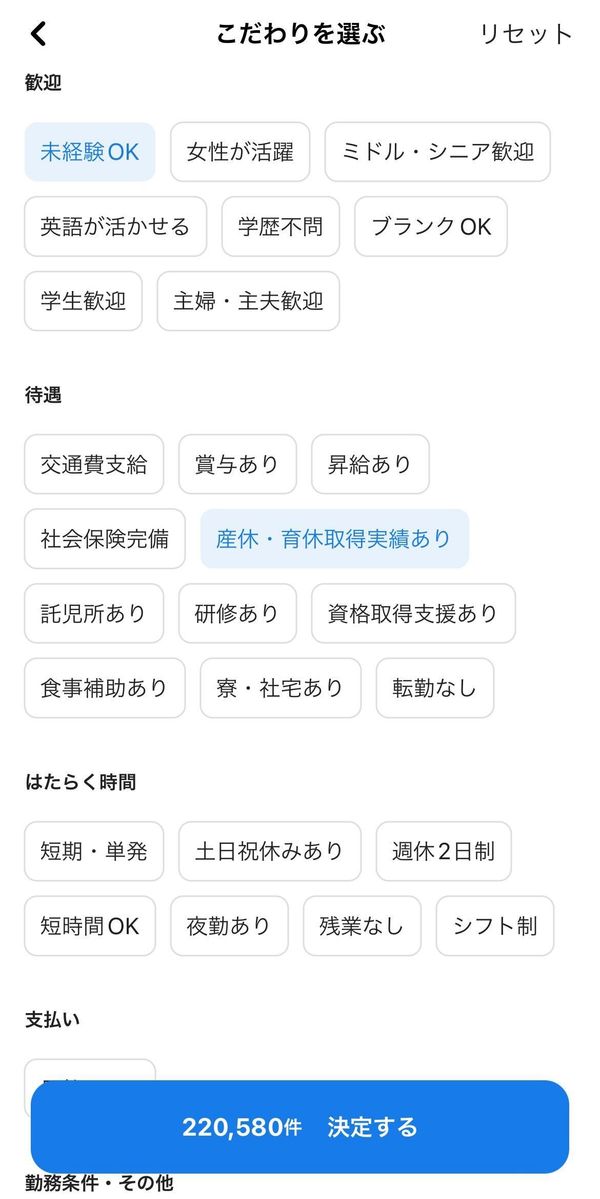Select 土日祝休みあり chip
The image size is (600, 1199).
pyautogui.click(x=270, y=851)
